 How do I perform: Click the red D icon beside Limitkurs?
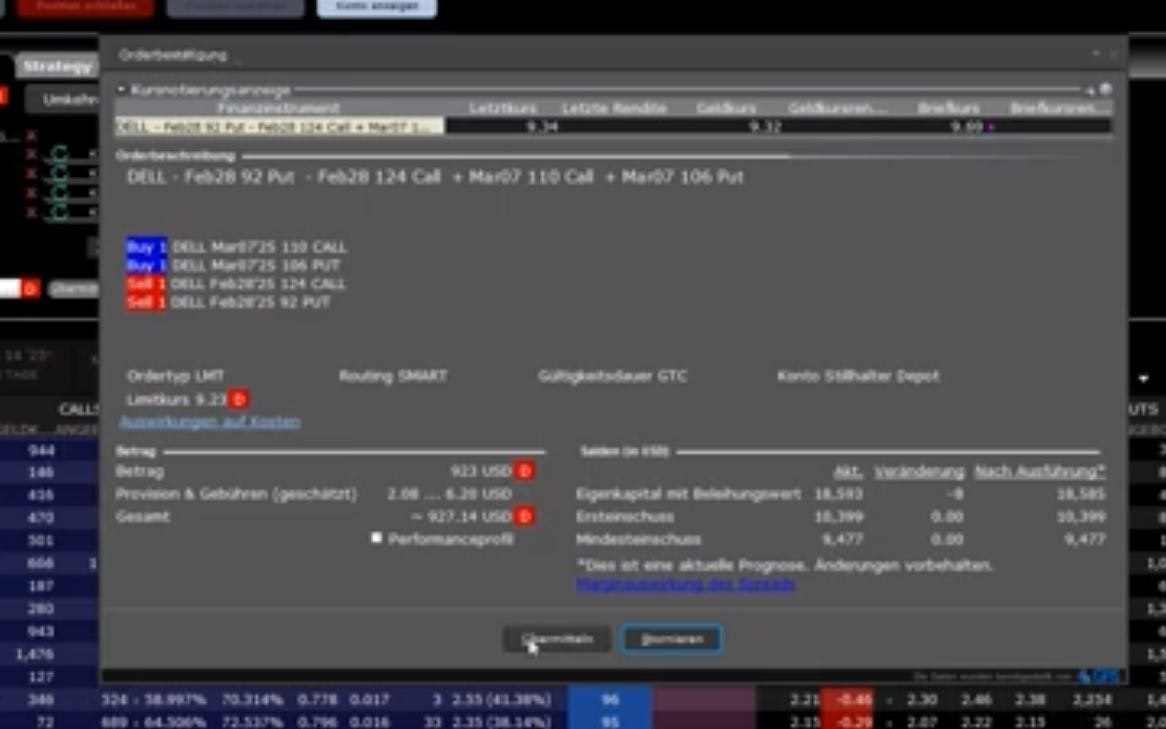[238, 400]
